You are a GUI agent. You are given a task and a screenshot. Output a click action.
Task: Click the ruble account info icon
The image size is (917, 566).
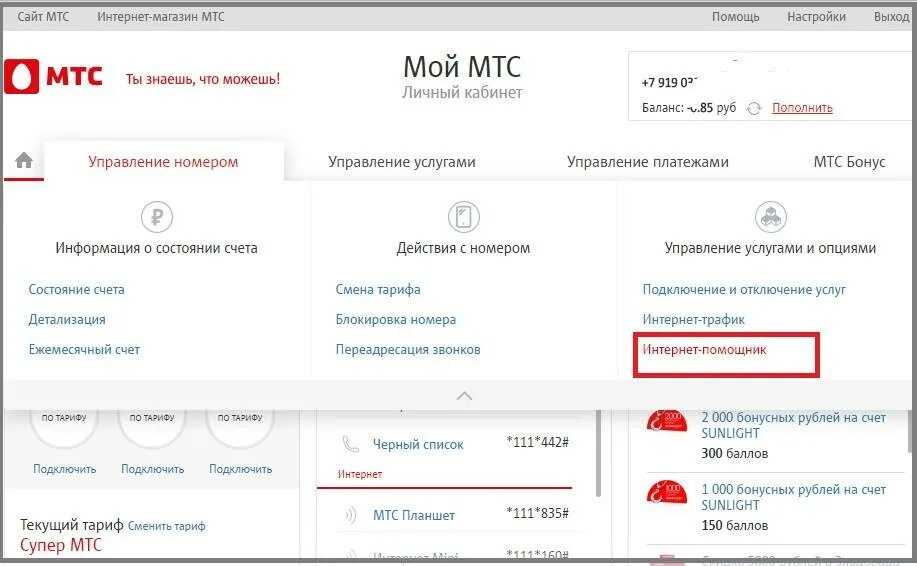point(157,217)
